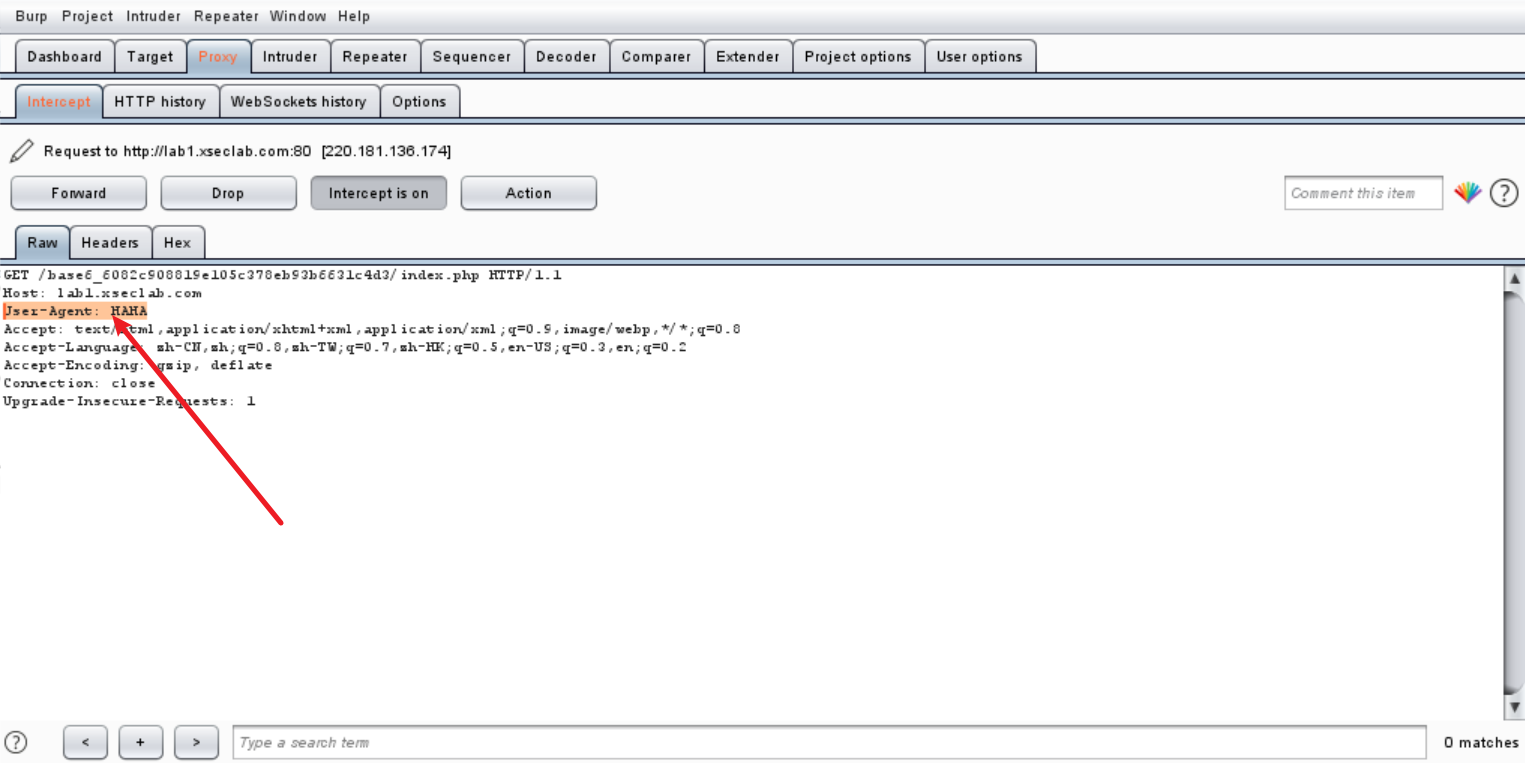The width and height of the screenshot is (1525, 763).
Task: Open the Repeater menu in the menu bar
Action: click(x=226, y=16)
